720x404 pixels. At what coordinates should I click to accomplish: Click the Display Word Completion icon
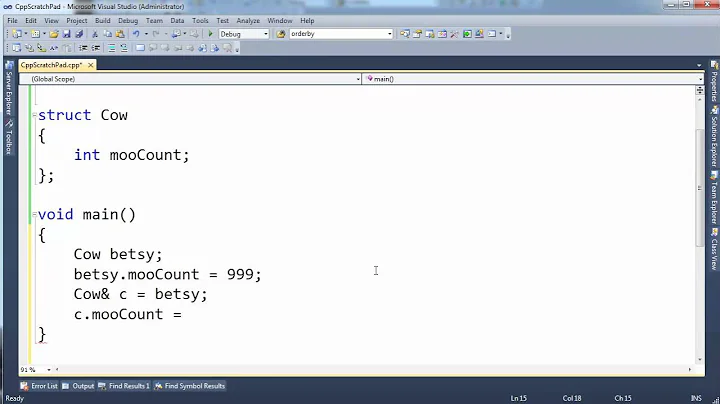54,48
